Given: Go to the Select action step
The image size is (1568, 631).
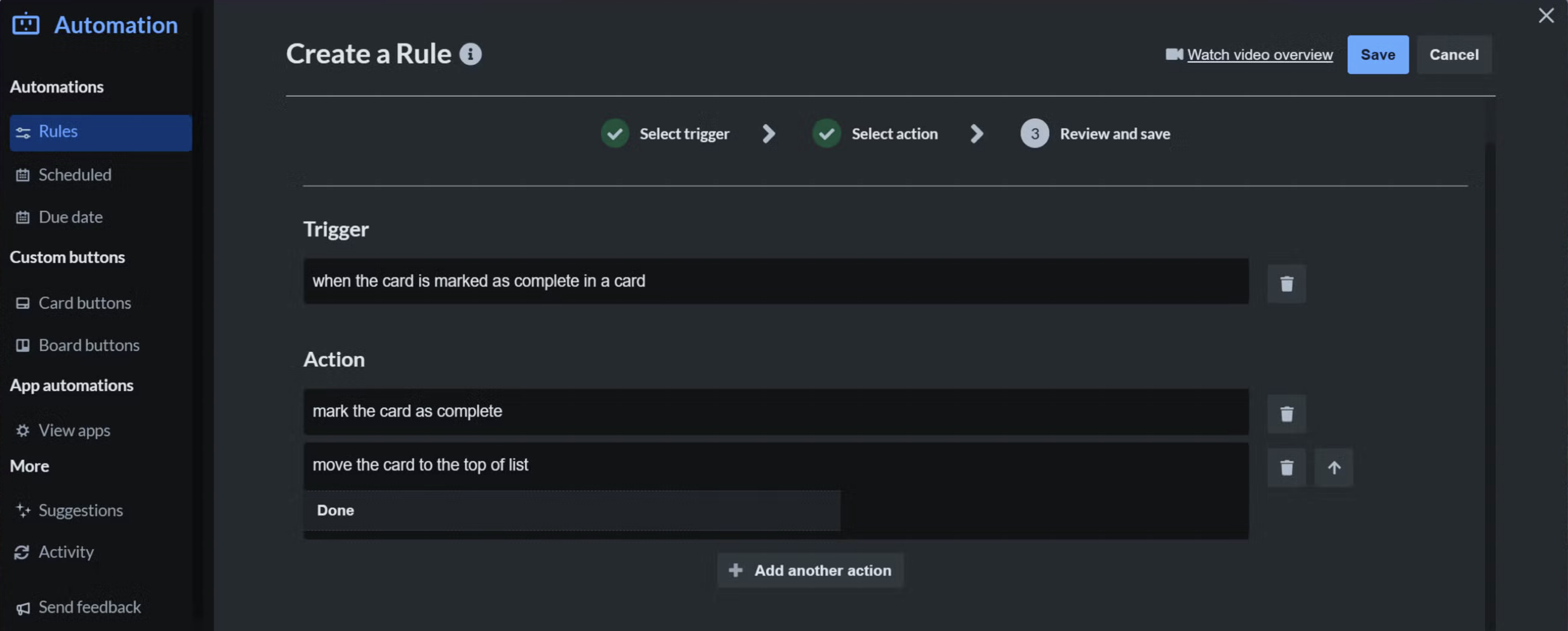Looking at the screenshot, I should [894, 133].
